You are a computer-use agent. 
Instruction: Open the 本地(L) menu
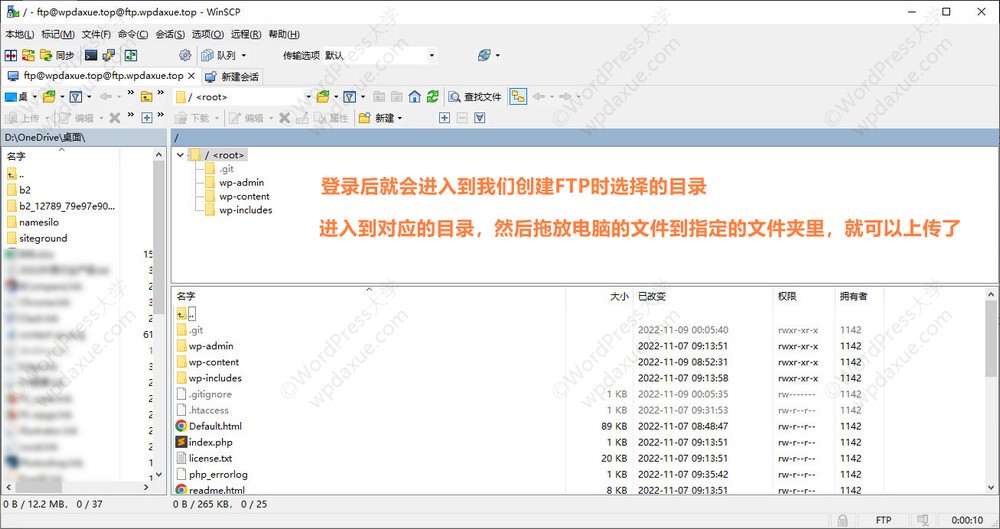19,34
